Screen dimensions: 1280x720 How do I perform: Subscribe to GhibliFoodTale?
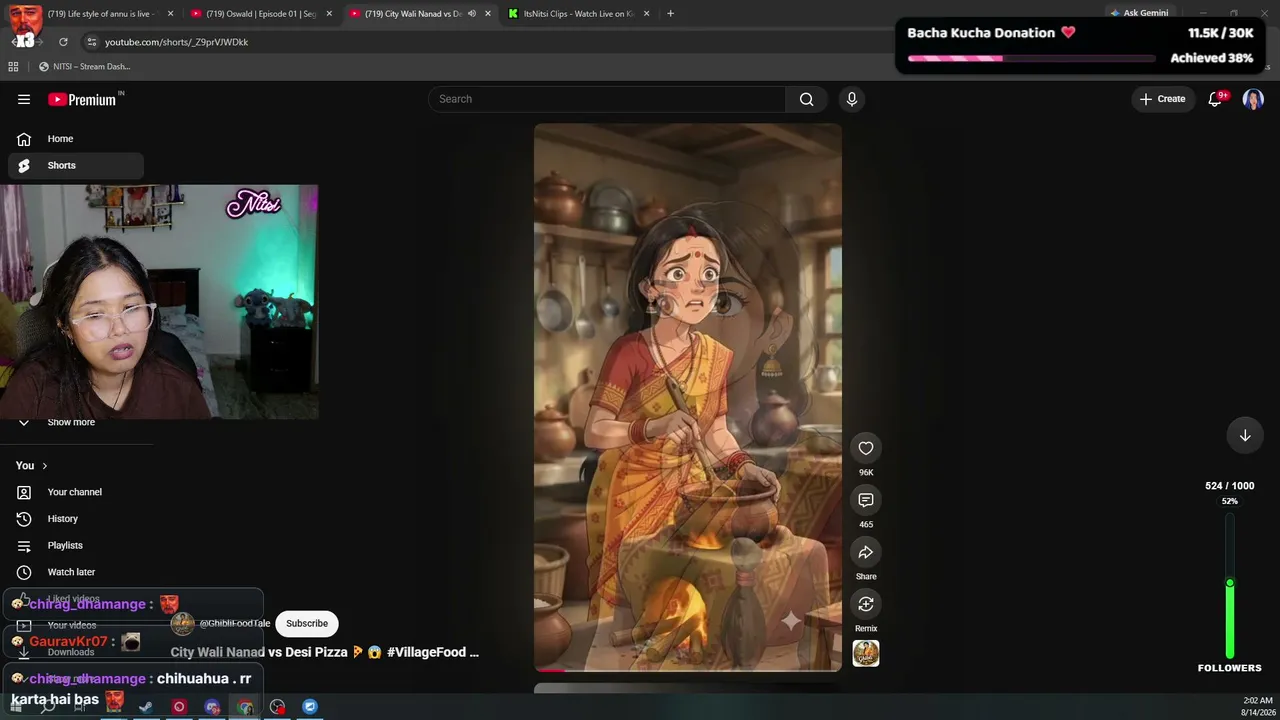tap(307, 623)
